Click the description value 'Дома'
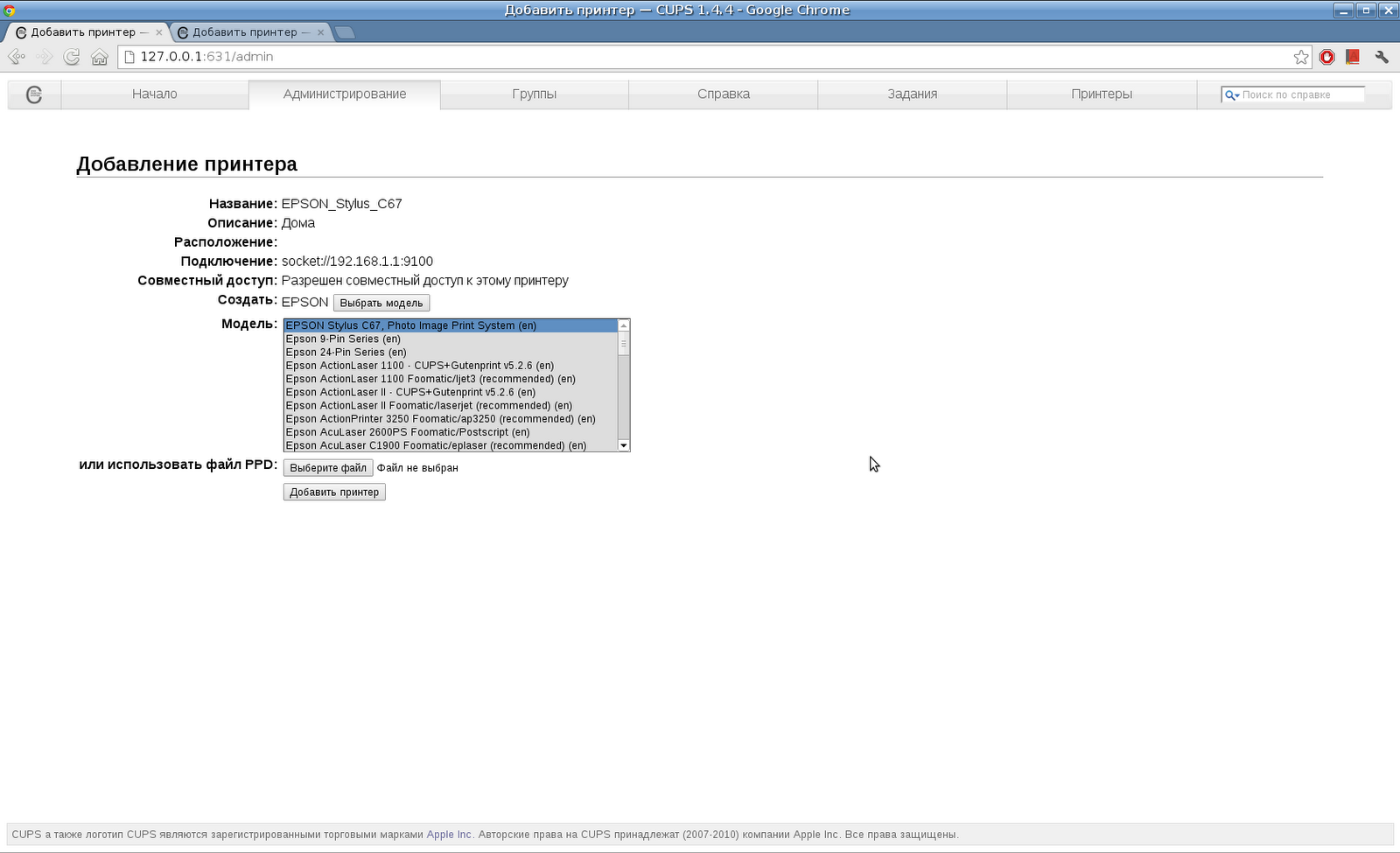 (x=298, y=223)
